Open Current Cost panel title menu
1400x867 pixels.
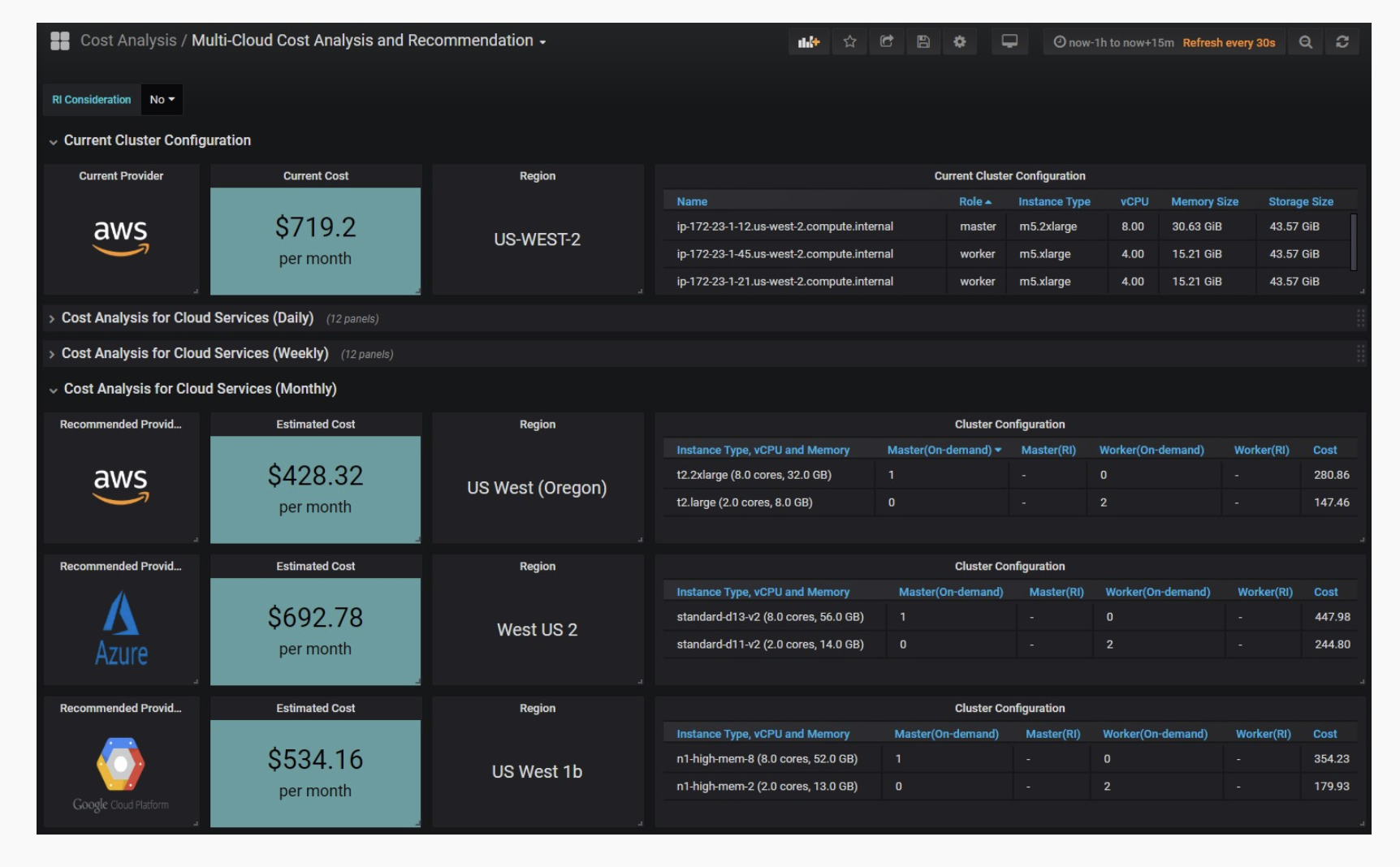(315, 176)
